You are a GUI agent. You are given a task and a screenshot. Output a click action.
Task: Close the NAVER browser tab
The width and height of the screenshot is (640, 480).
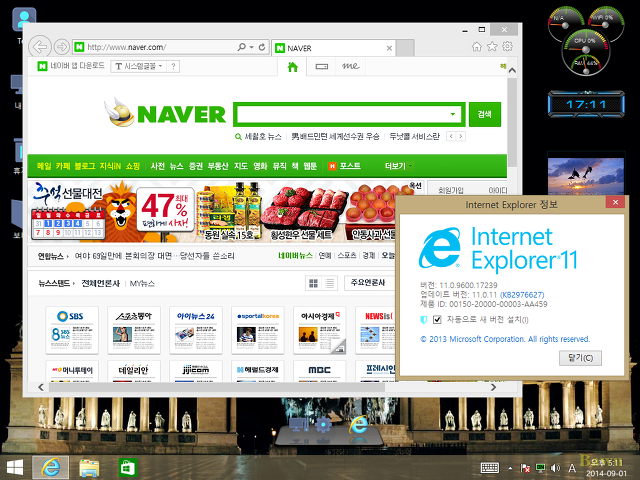pos(389,48)
